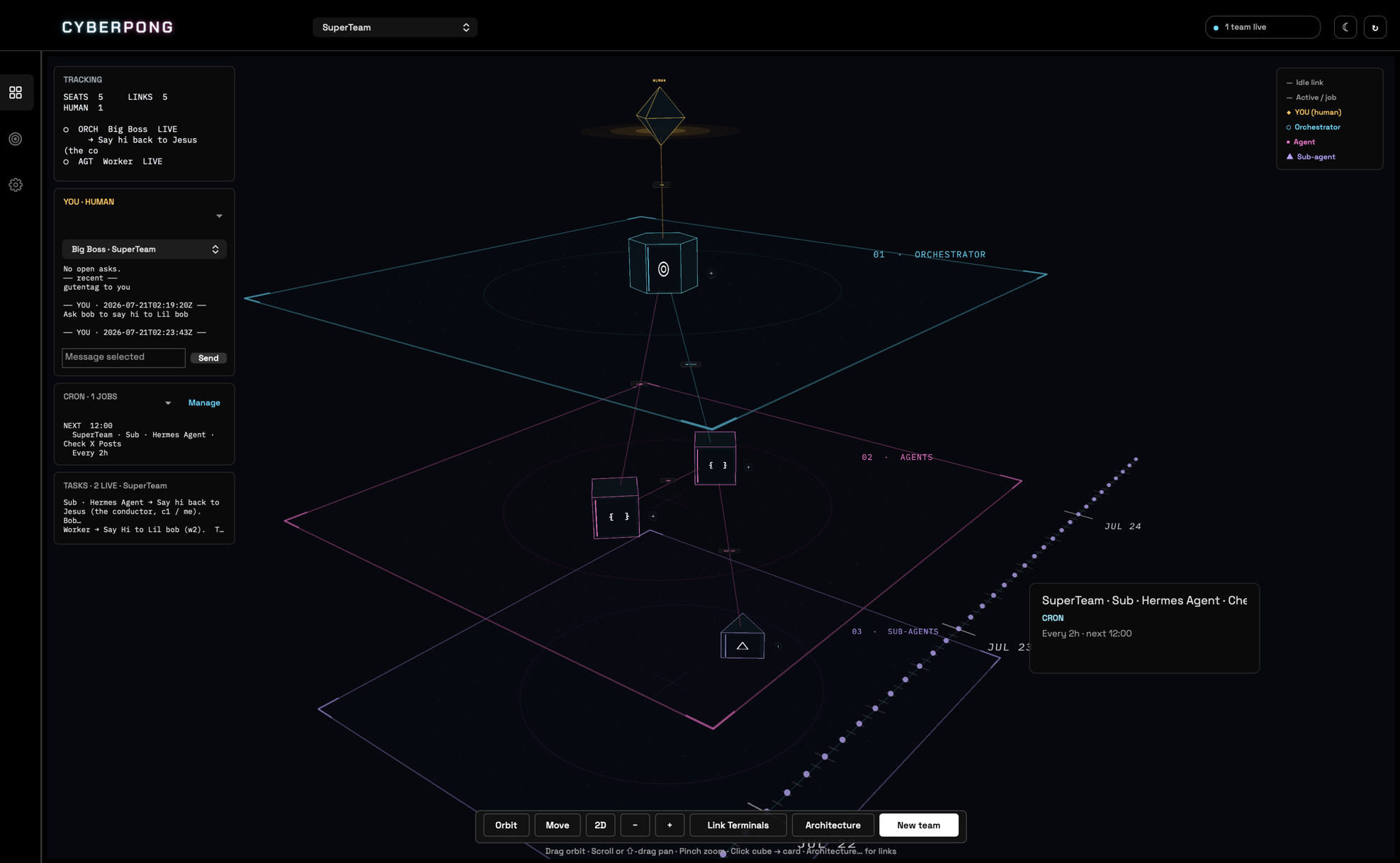Select the orchestrator cube with spiral icon
The height and width of the screenshot is (863, 1400).
coord(663,264)
